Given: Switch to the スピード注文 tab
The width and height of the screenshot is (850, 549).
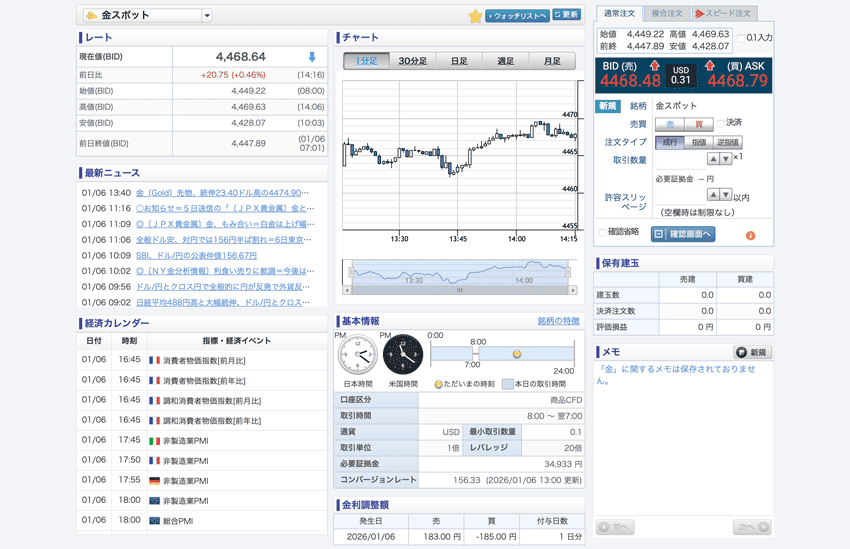Looking at the screenshot, I should pyautogui.click(x=724, y=13).
